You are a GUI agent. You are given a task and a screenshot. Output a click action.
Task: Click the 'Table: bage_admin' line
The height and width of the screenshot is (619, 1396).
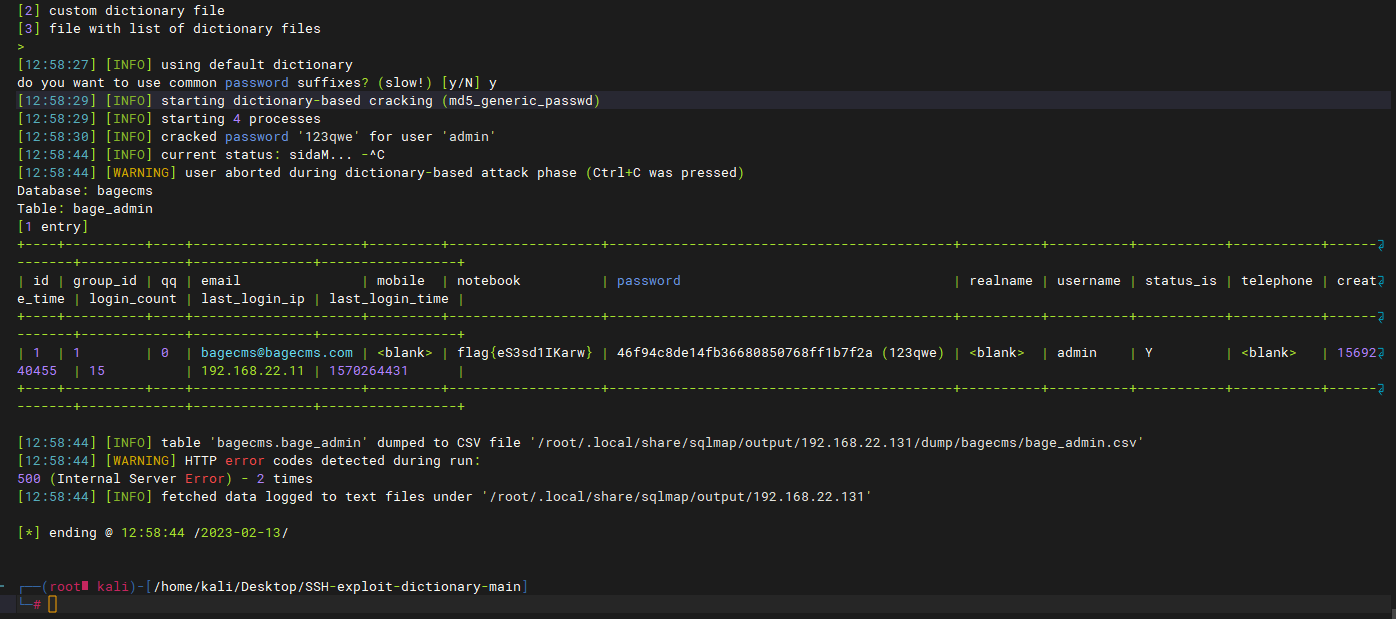point(85,209)
